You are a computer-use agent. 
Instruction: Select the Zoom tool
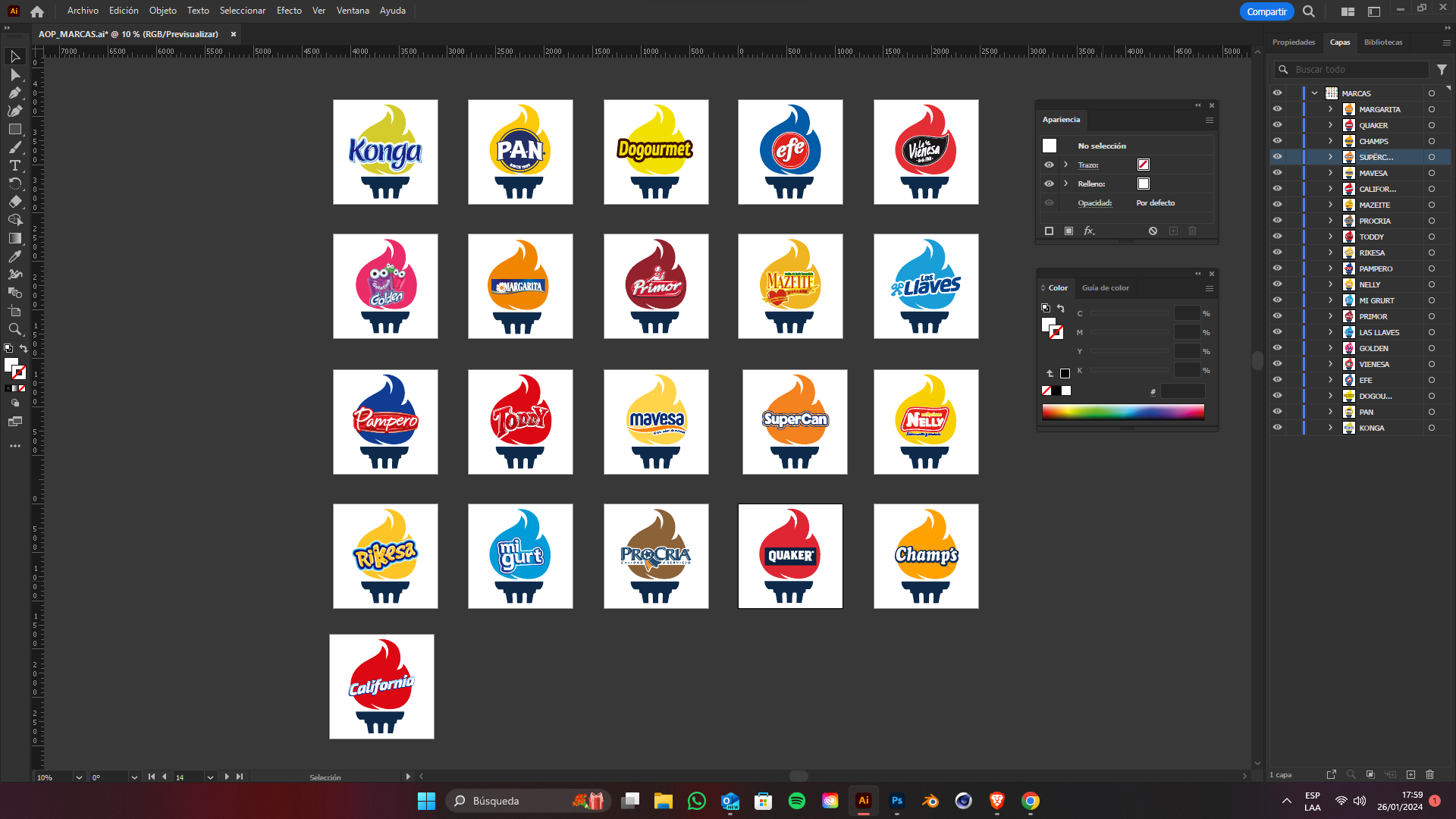14,329
